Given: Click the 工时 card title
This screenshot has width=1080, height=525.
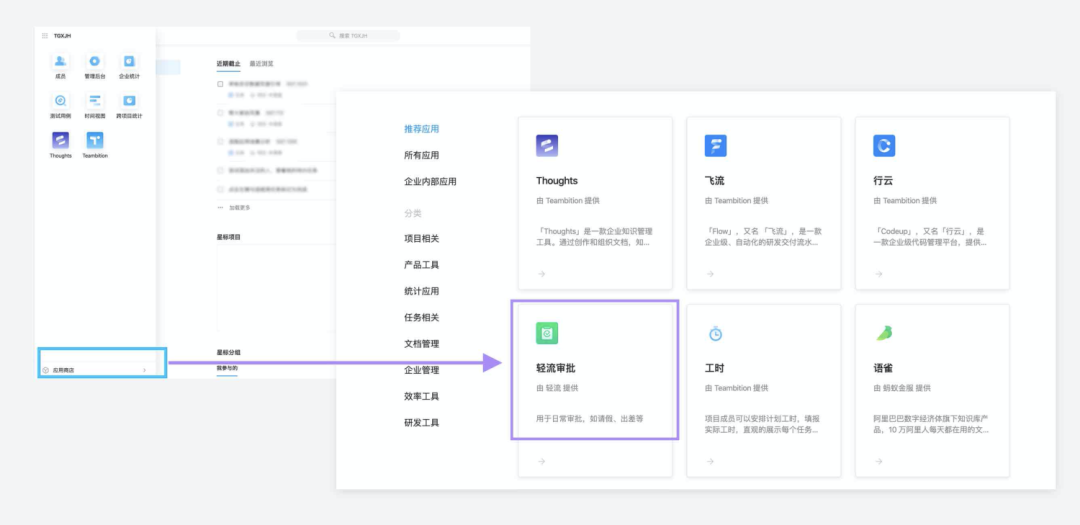Looking at the screenshot, I should tap(714, 369).
